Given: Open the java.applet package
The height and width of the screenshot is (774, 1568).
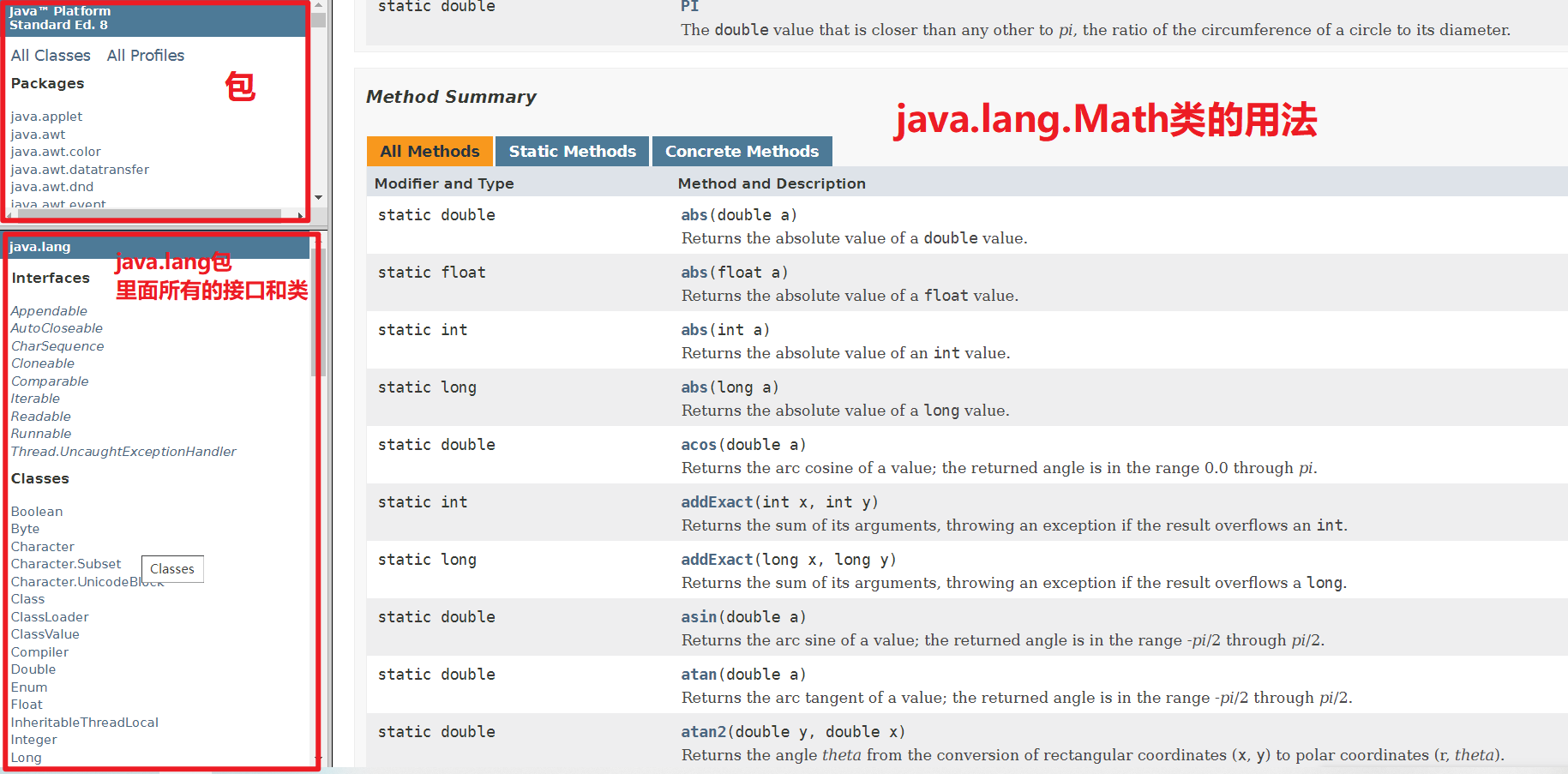Looking at the screenshot, I should (46, 117).
